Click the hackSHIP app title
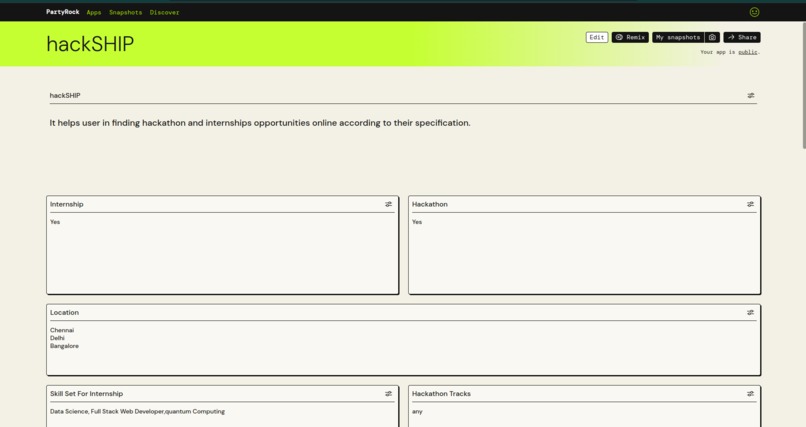This screenshot has width=806, height=427. click(90, 44)
